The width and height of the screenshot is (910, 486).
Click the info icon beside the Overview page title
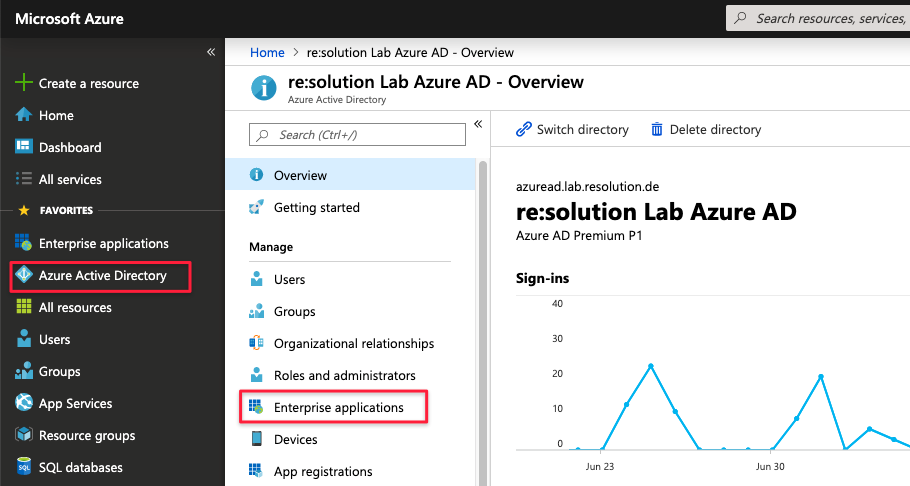tap(263, 88)
